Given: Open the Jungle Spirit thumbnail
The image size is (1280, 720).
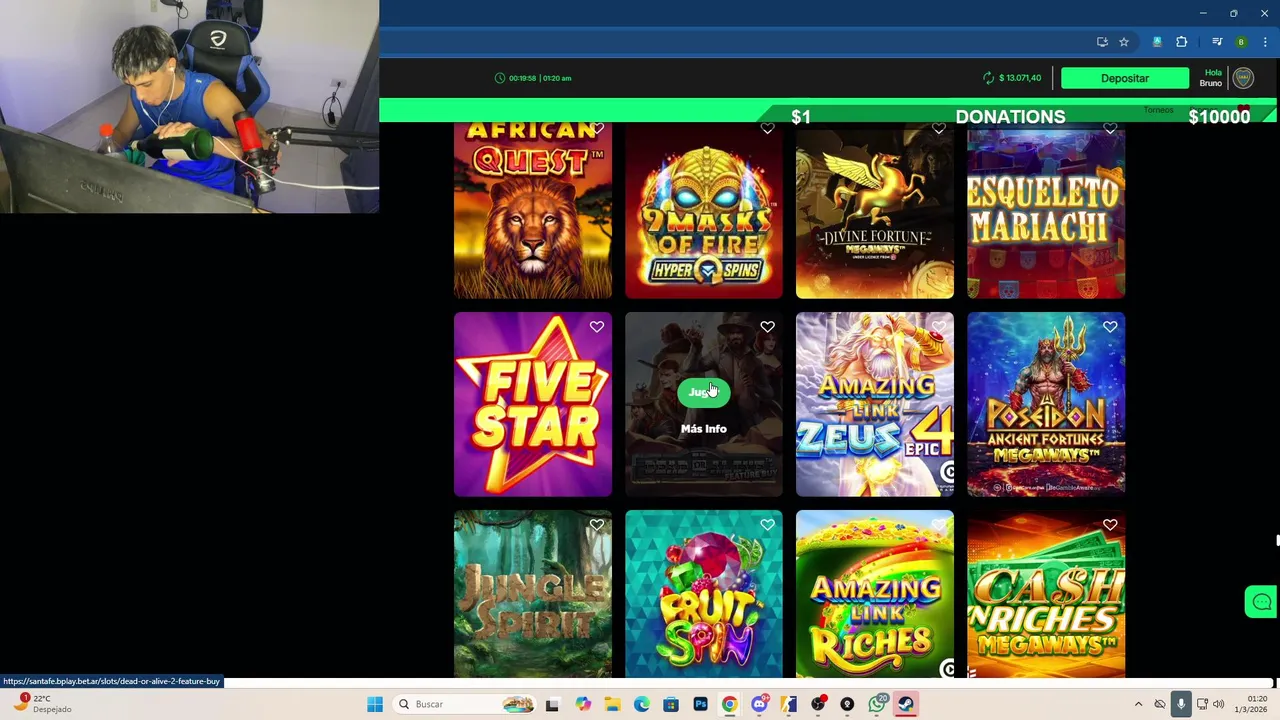Looking at the screenshot, I should point(533,595).
